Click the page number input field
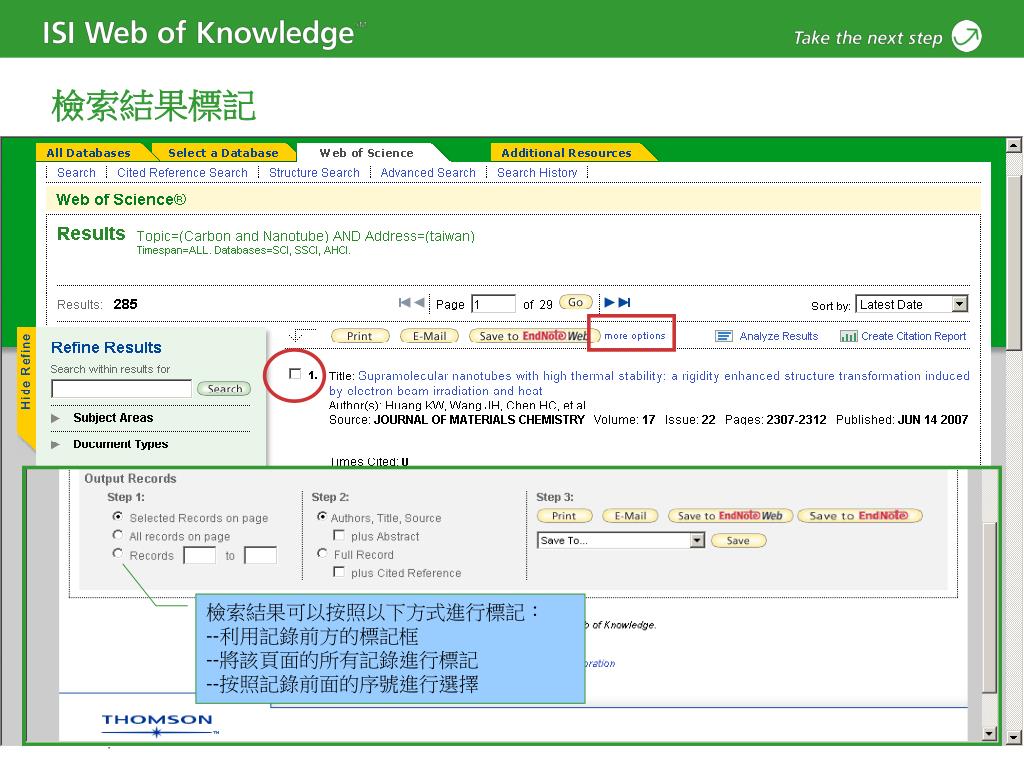 tap(494, 304)
